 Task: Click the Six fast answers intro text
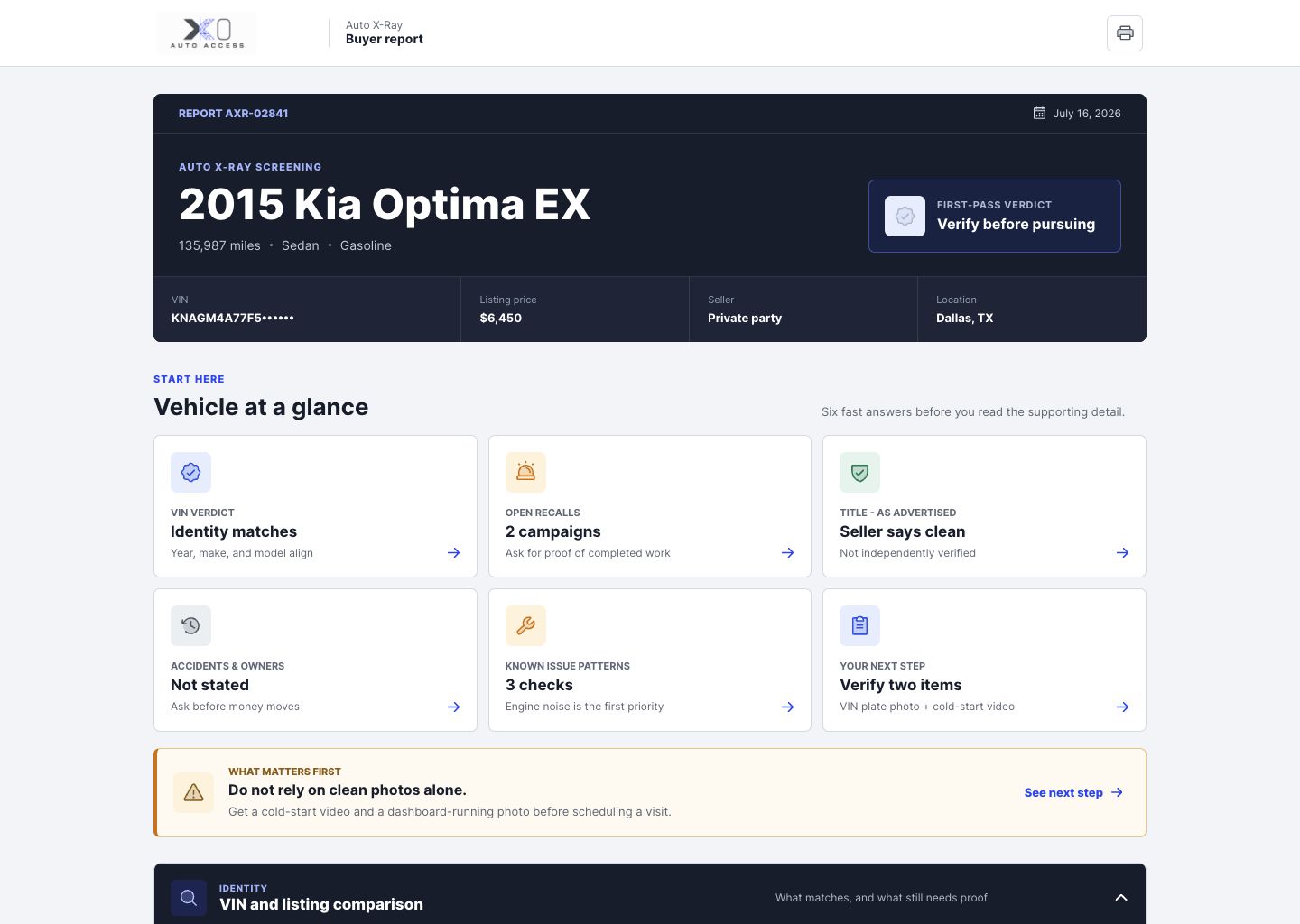[x=973, y=412]
